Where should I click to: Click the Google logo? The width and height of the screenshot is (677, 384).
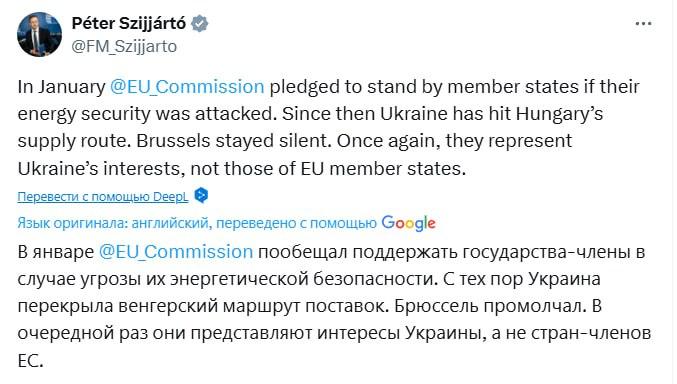(x=408, y=223)
